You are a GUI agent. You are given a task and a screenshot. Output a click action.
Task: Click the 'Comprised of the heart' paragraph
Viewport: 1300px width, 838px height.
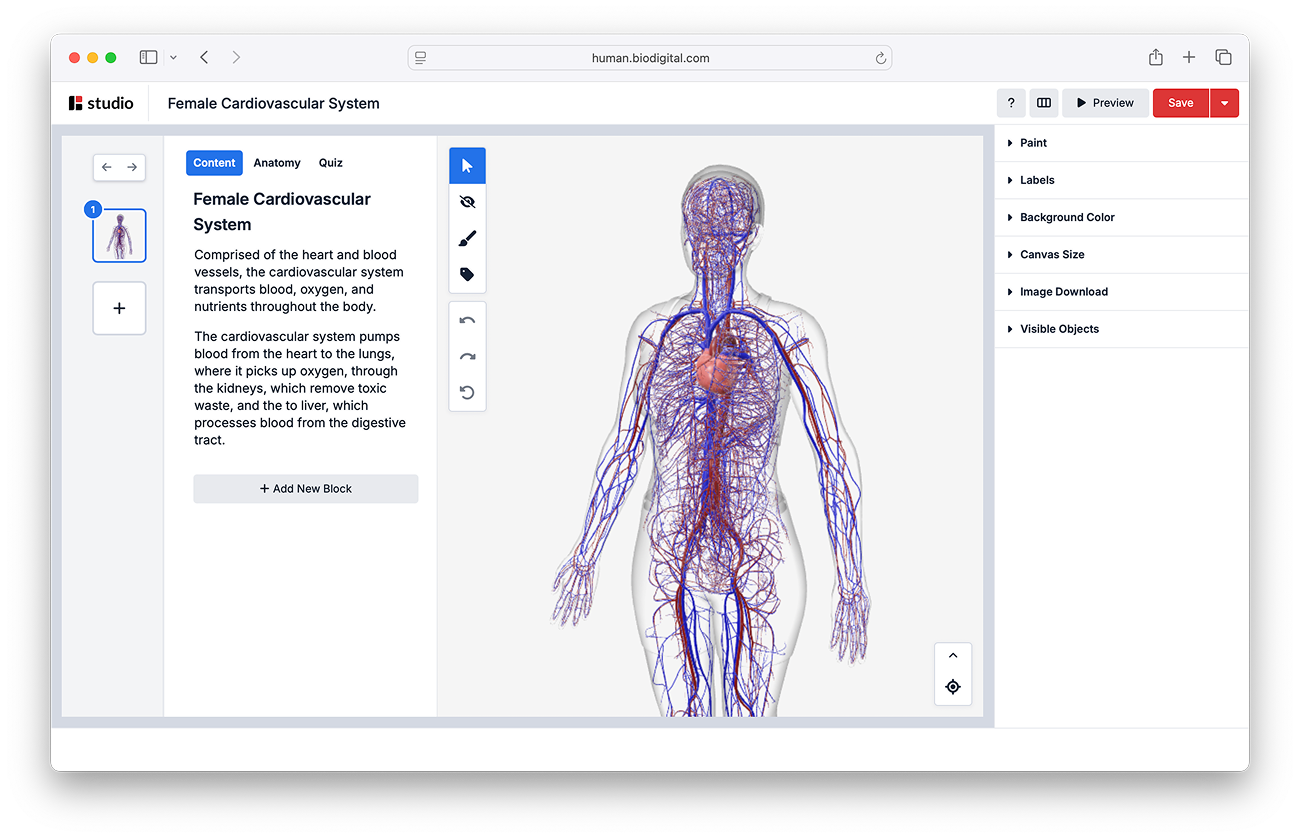299,281
